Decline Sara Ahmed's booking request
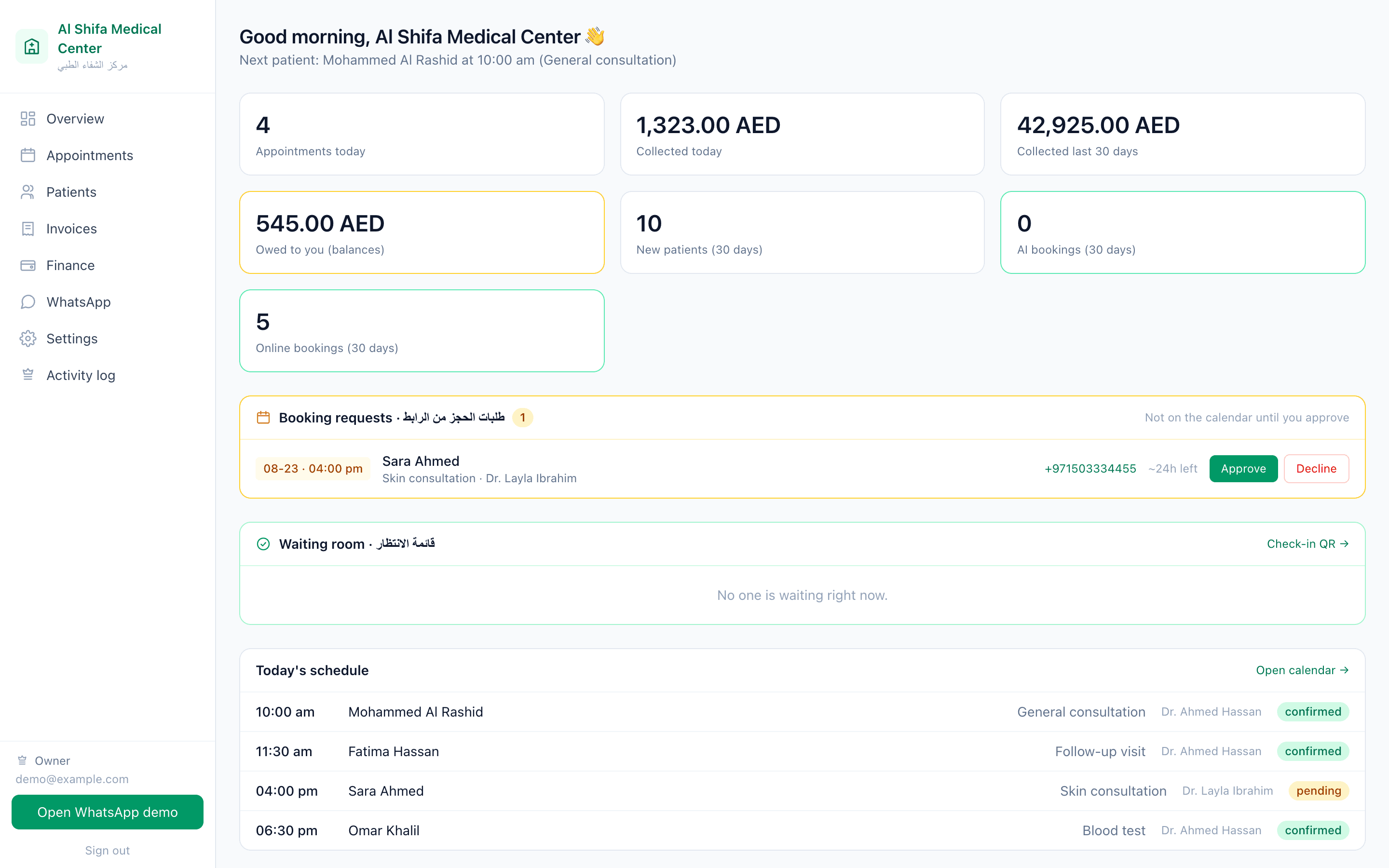 (1316, 468)
